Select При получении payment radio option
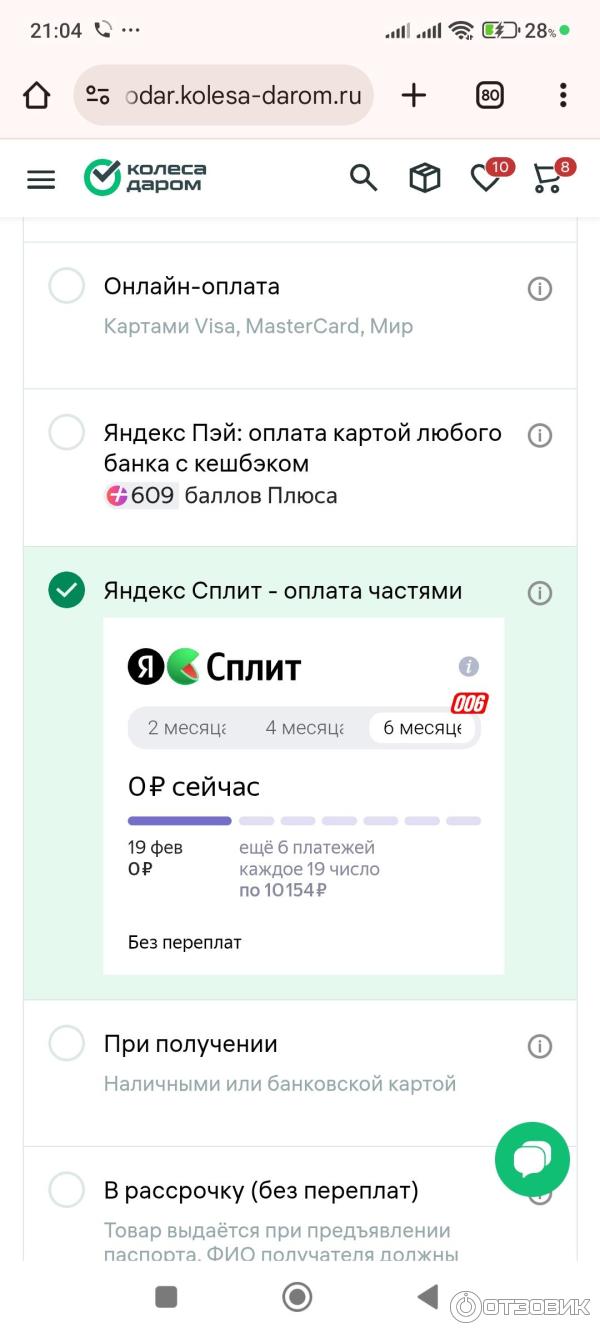 (x=67, y=1044)
